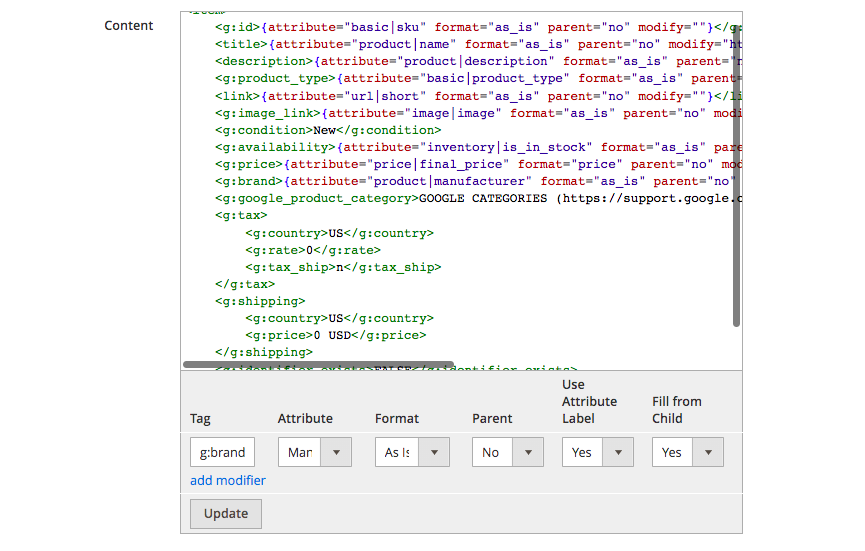The image size is (865, 551).
Task: Open the Use Attribute Label dropdown
Action: [597, 452]
